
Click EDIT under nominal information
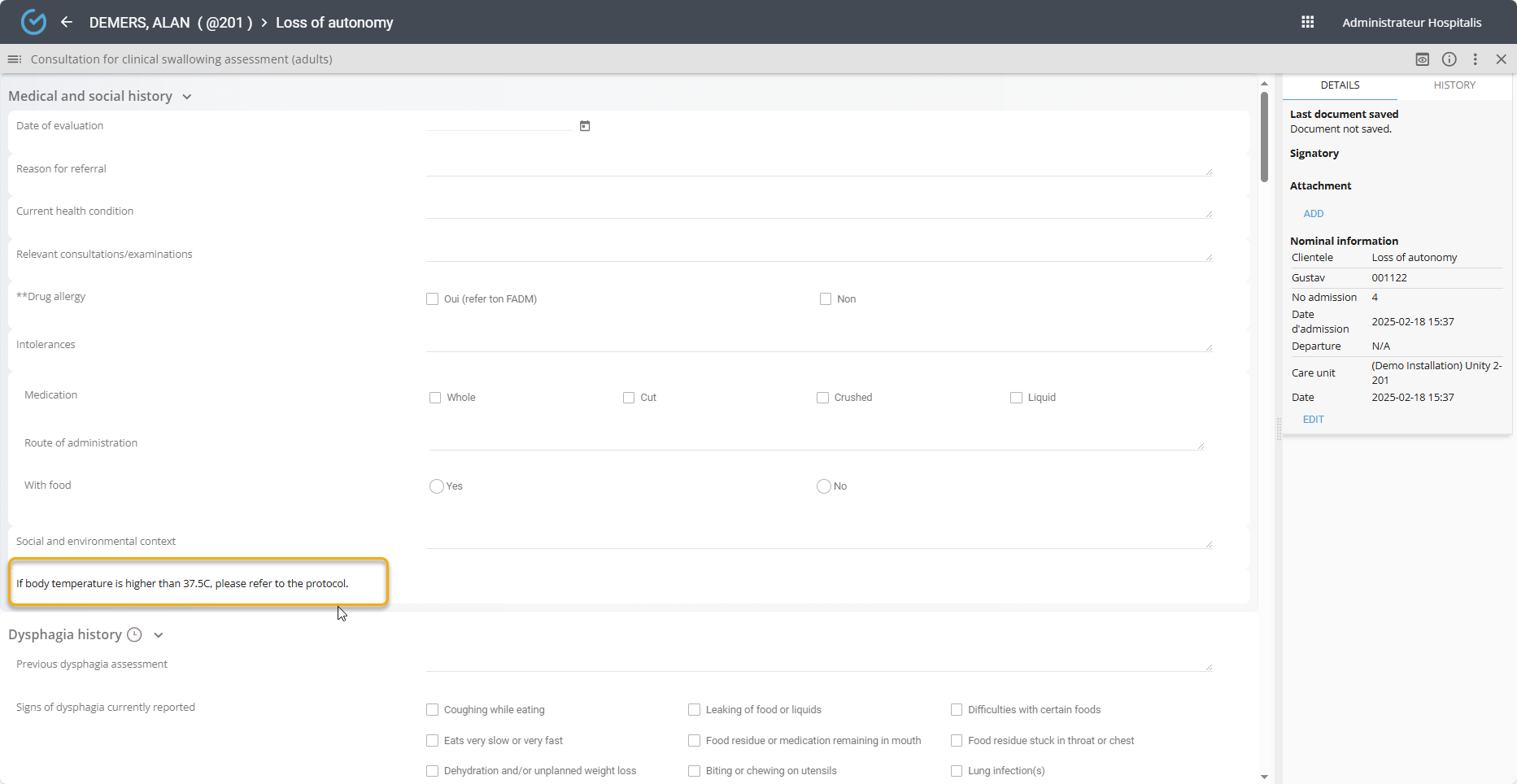[x=1313, y=420]
